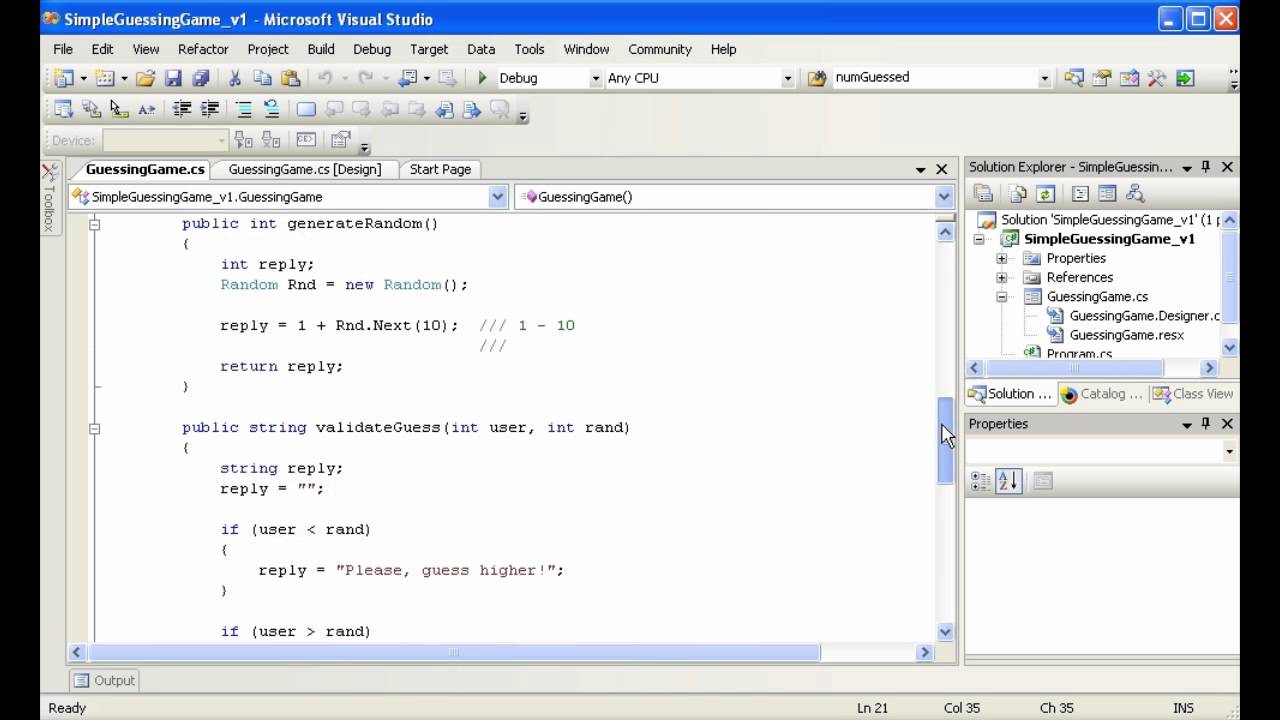Switch to the Start Page tab
The height and width of the screenshot is (720, 1280).
pos(440,169)
